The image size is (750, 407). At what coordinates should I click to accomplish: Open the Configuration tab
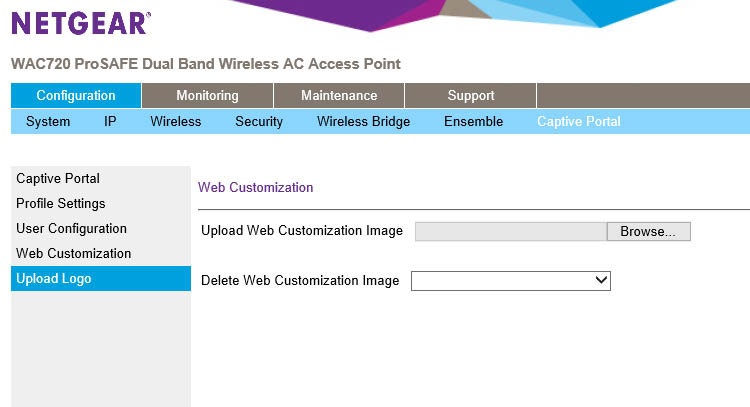coord(76,95)
